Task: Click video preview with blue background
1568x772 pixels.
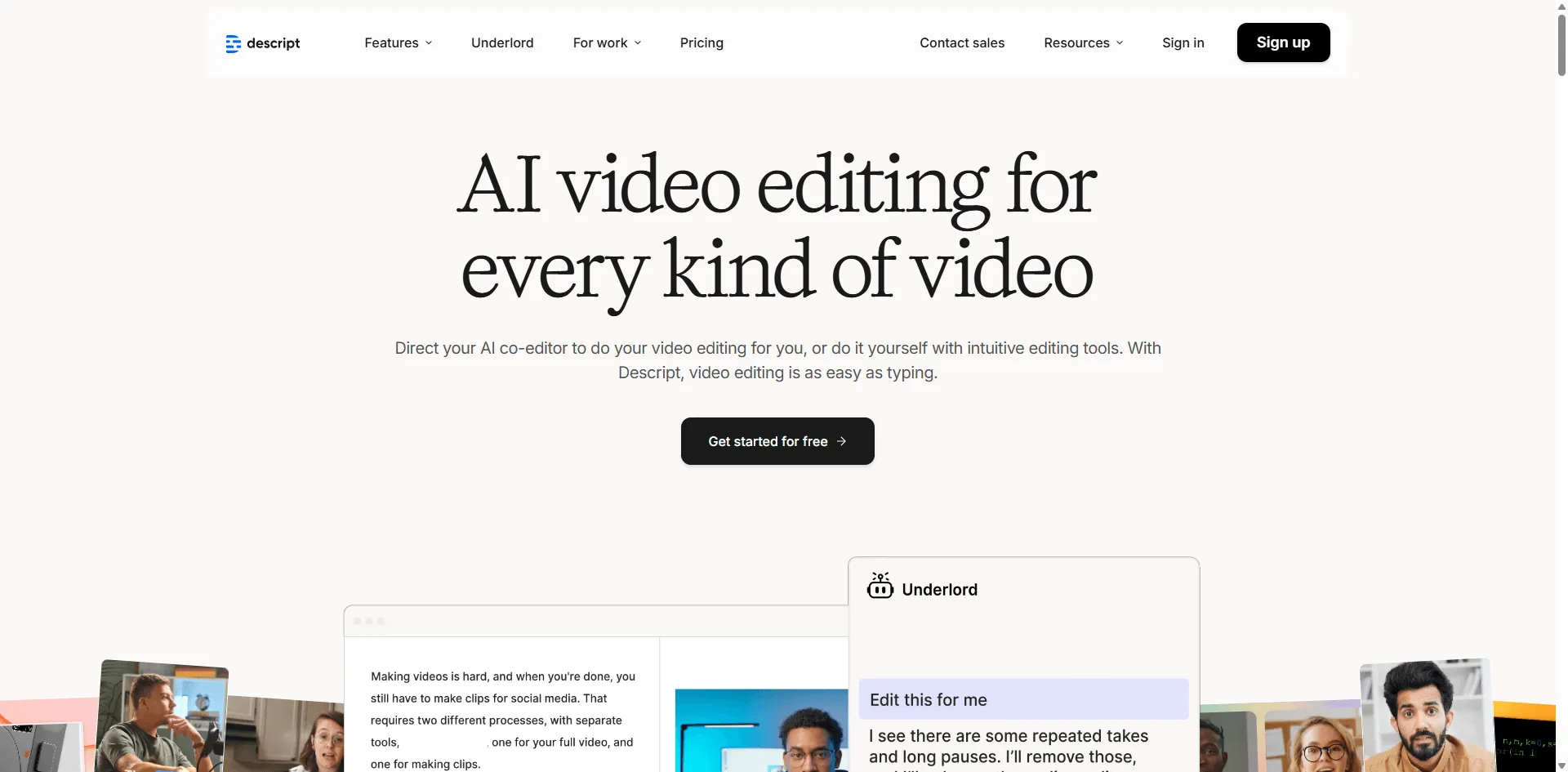Action: click(761, 731)
